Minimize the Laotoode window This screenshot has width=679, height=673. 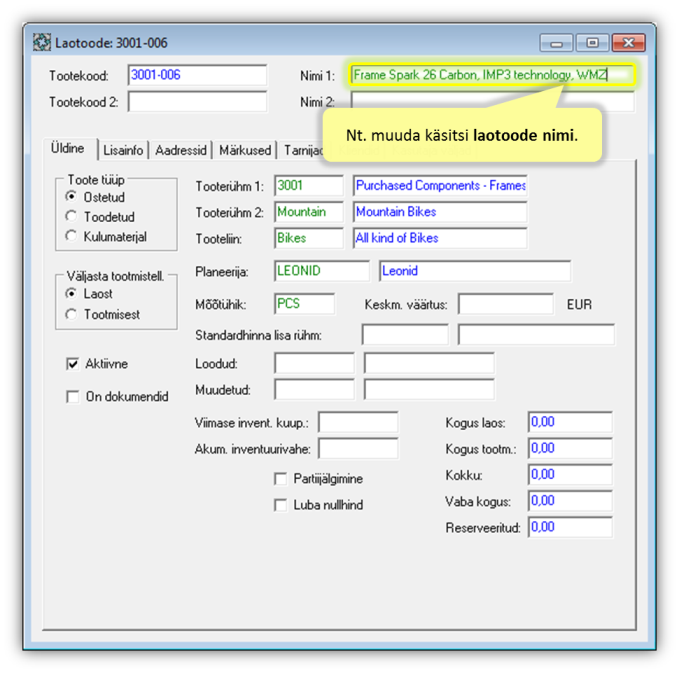(x=556, y=43)
